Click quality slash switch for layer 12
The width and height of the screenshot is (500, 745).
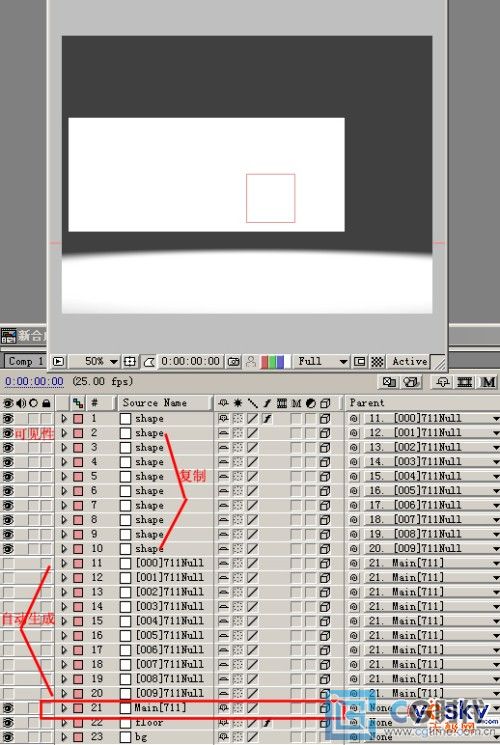coord(252,577)
